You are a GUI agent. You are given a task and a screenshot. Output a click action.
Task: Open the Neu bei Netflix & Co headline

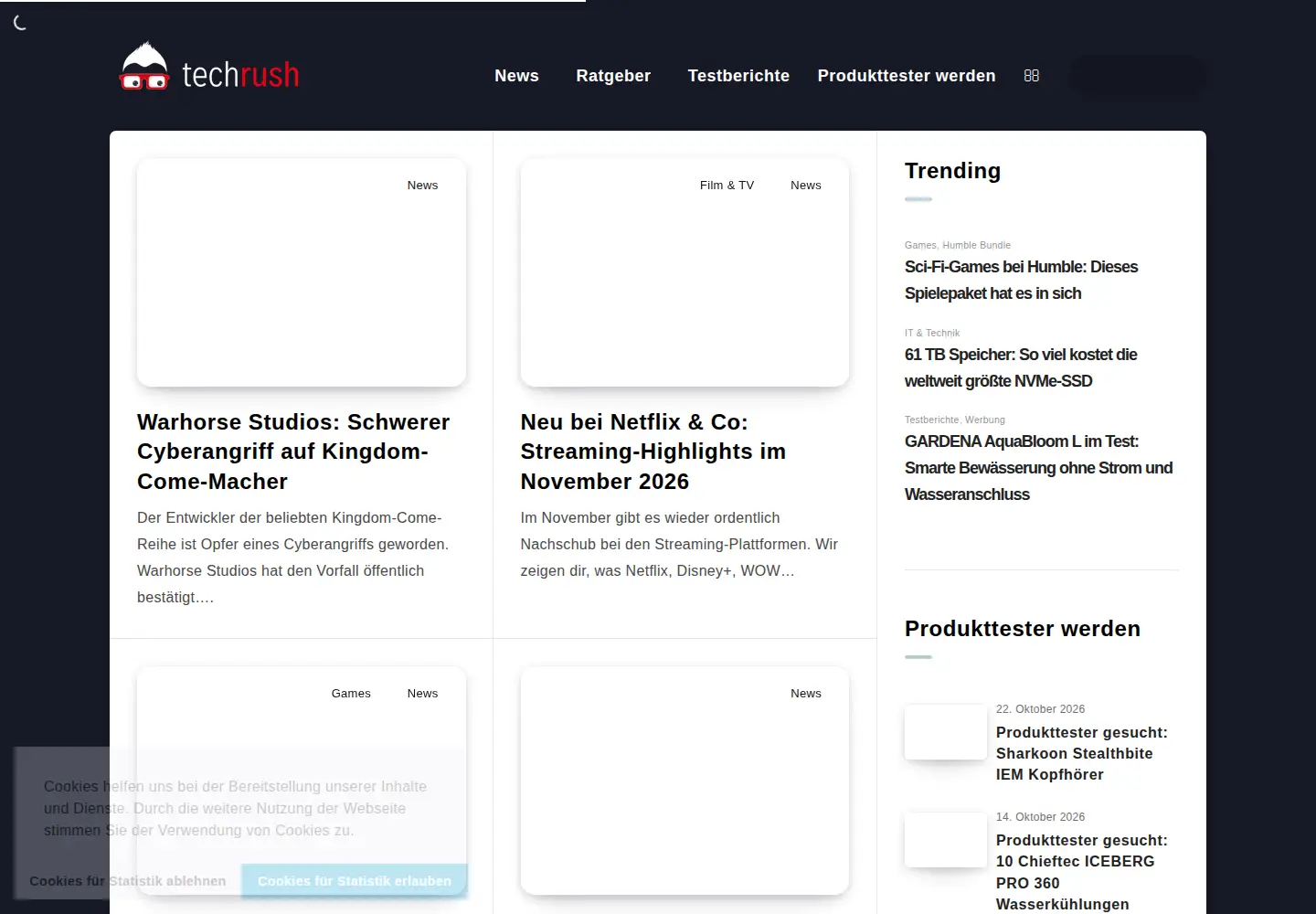[x=653, y=452]
